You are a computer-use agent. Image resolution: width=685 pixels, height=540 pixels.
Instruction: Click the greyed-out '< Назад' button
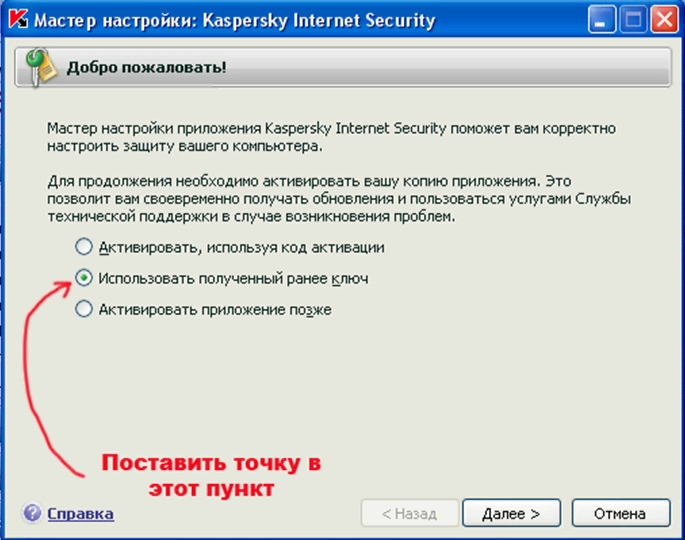coord(409,514)
